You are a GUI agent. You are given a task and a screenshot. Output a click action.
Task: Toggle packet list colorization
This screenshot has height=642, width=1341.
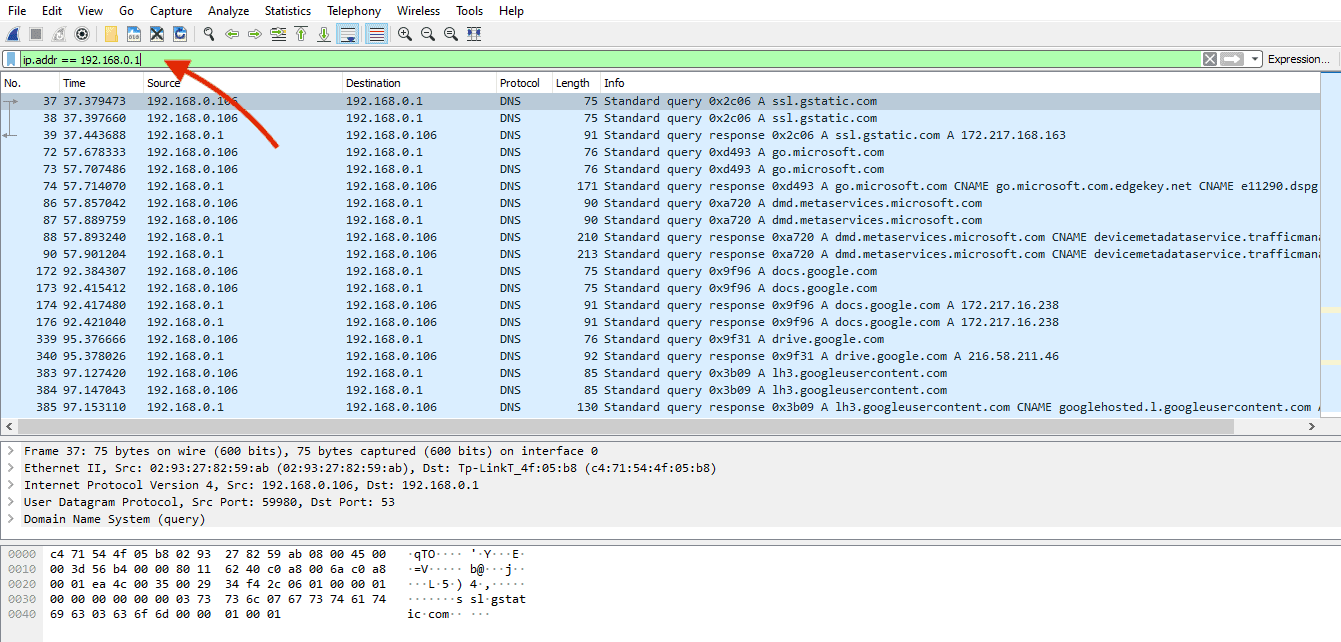pos(377,33)
